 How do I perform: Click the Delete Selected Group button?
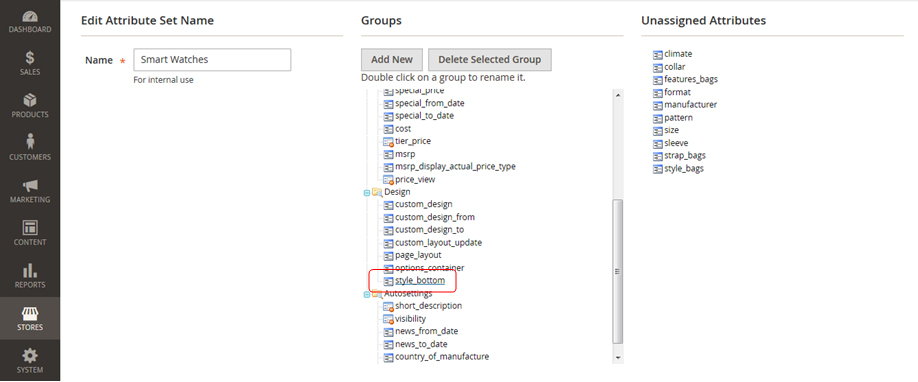coord(489,59)
